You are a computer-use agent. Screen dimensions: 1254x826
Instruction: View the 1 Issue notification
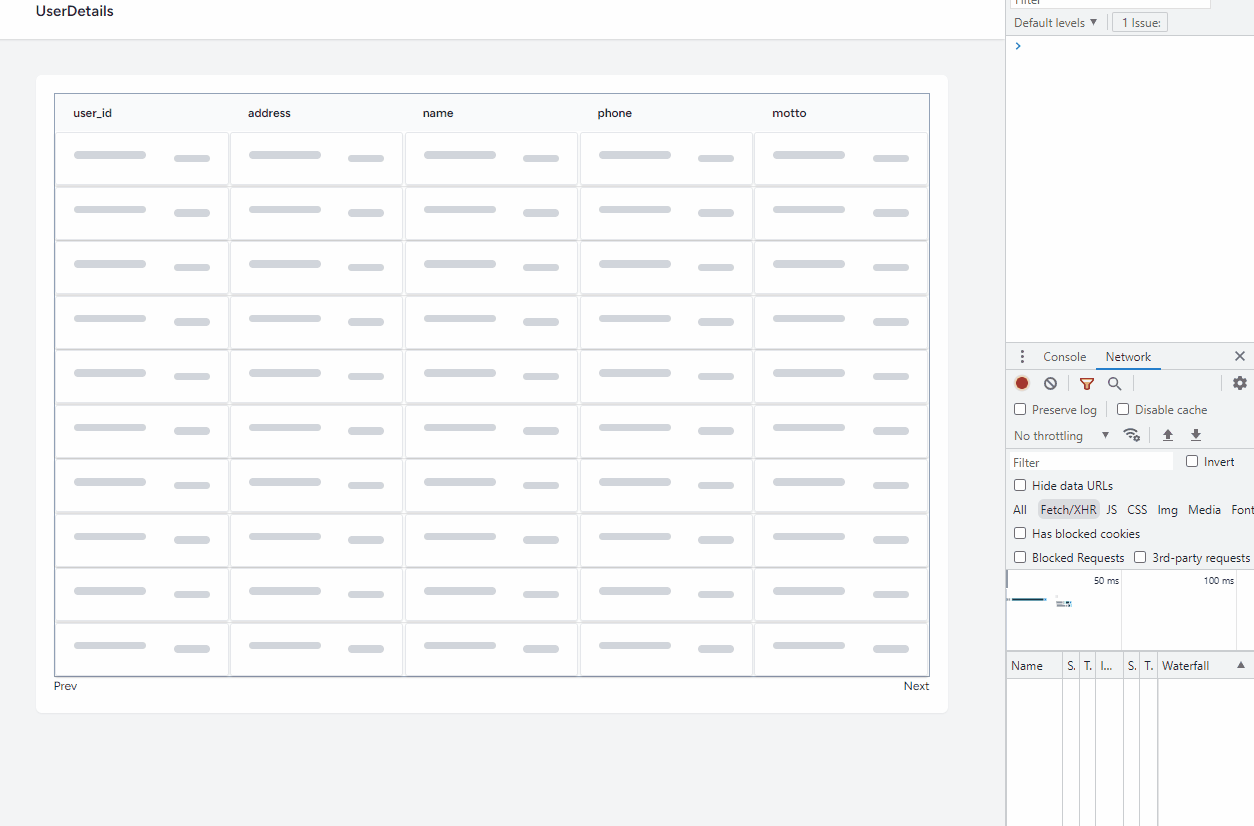[x=1139, y=22]
